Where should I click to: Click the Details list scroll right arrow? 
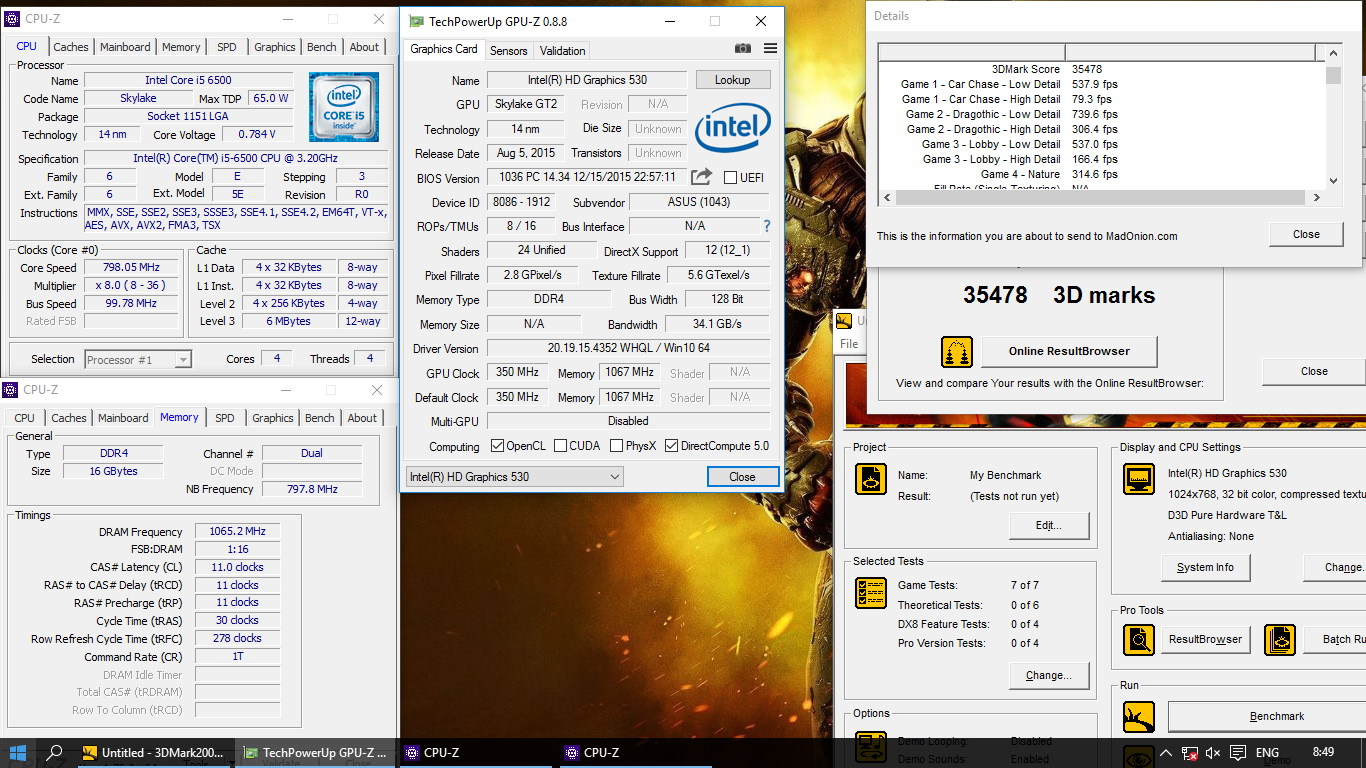tap(1316, 198)
